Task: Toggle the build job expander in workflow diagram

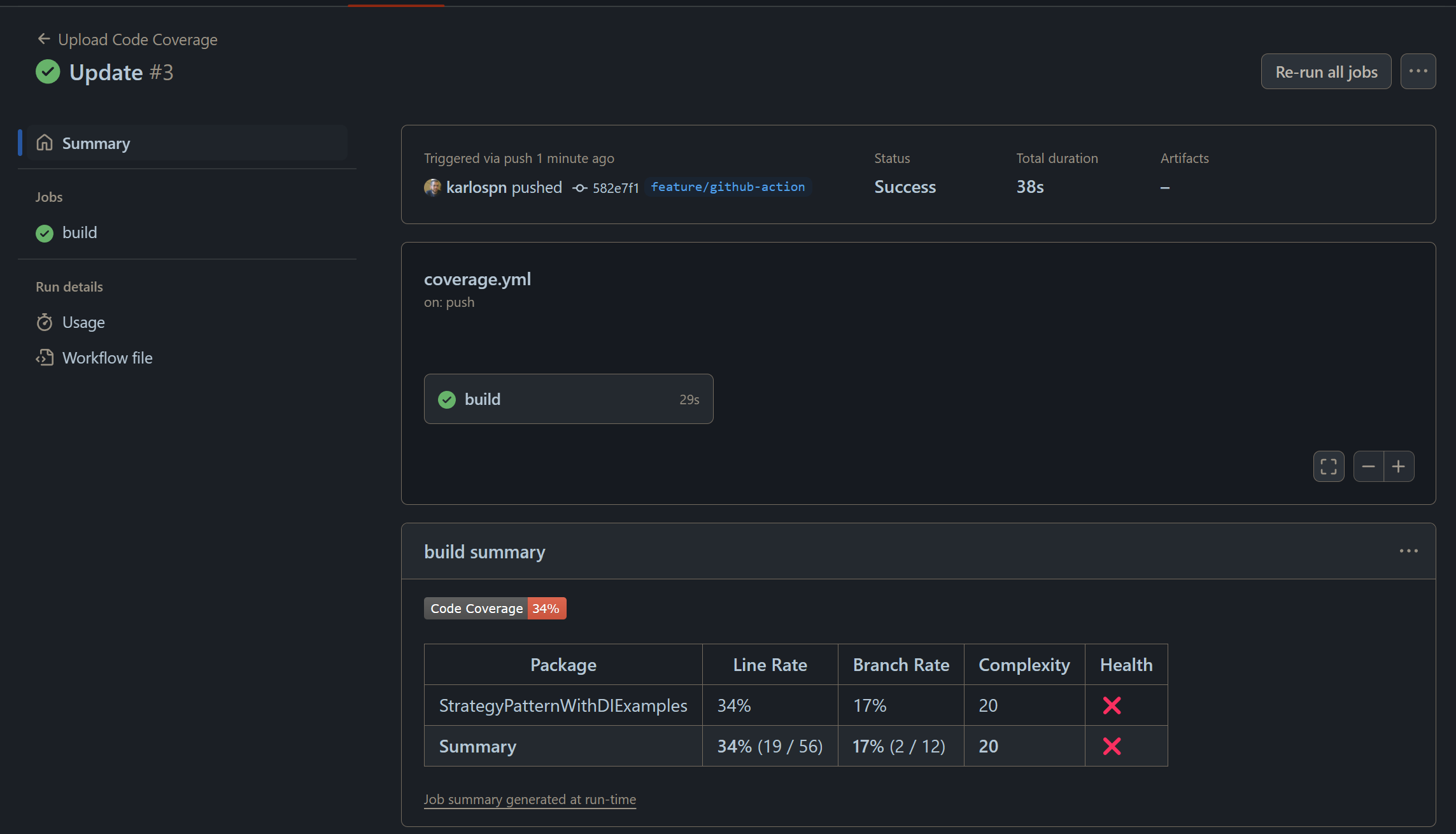Action: [567, 398]
